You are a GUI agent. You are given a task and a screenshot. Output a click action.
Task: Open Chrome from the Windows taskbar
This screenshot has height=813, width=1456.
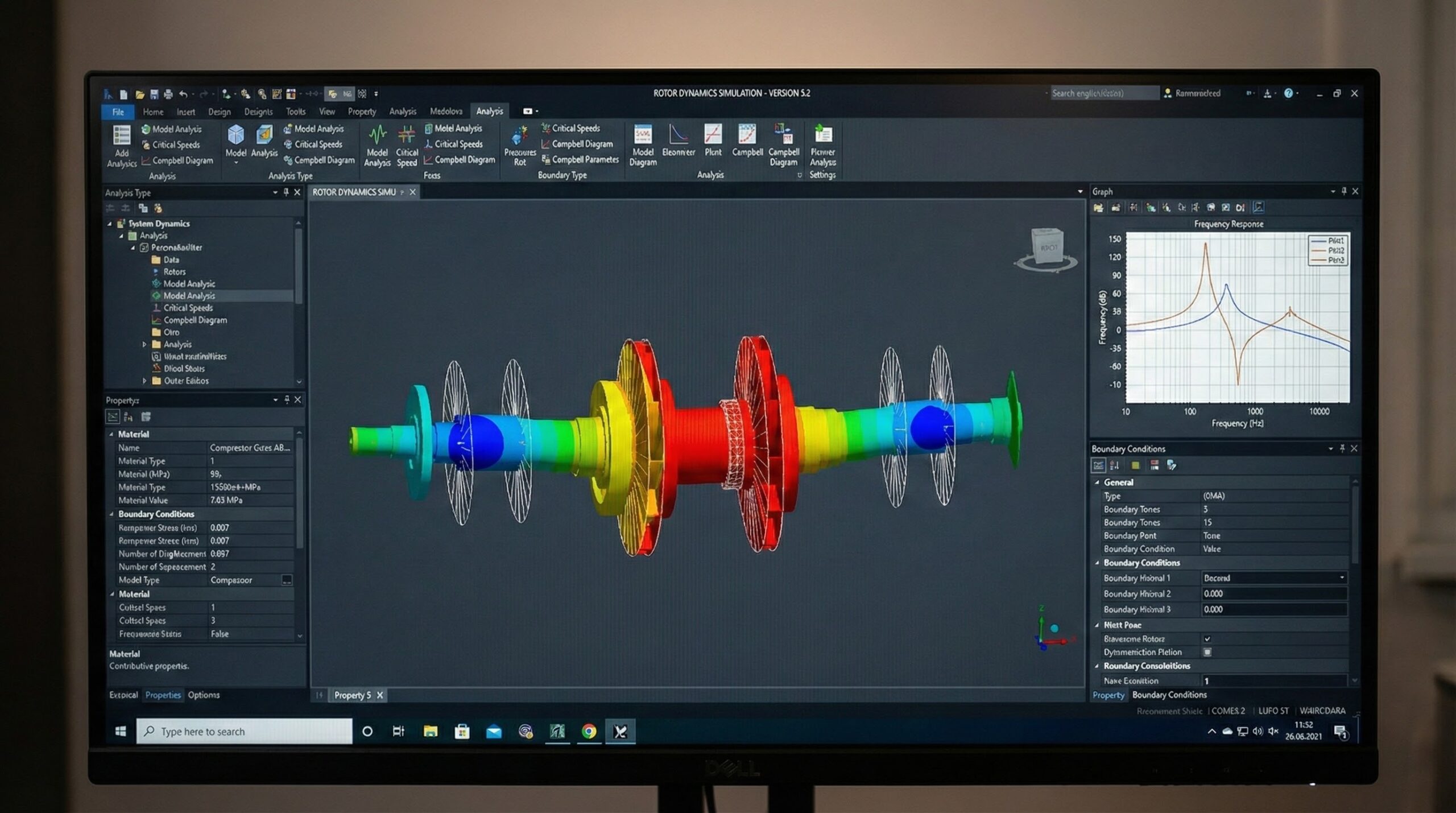589,731
